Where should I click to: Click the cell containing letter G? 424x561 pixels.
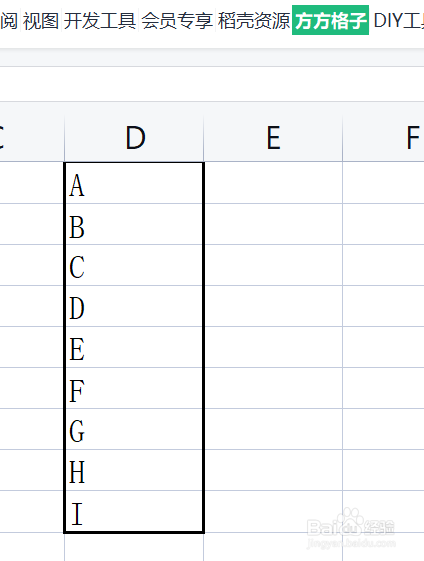pyautogui.click(x=134, y=429)
